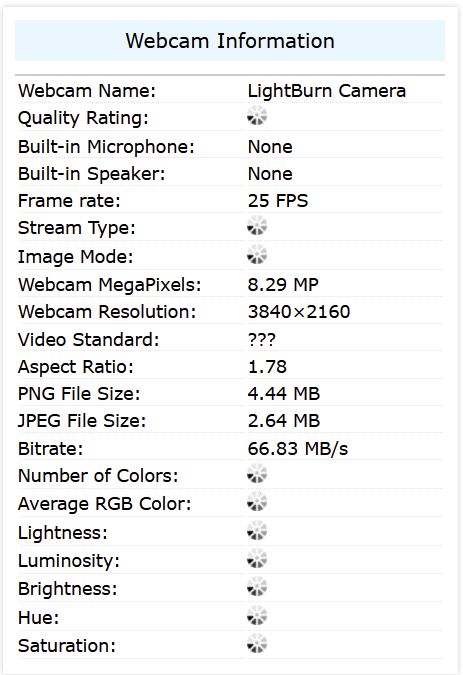Click the PNG File Size 4.44 MB
463x675 pixels.
pyautogui.click(x=284, y=394)
